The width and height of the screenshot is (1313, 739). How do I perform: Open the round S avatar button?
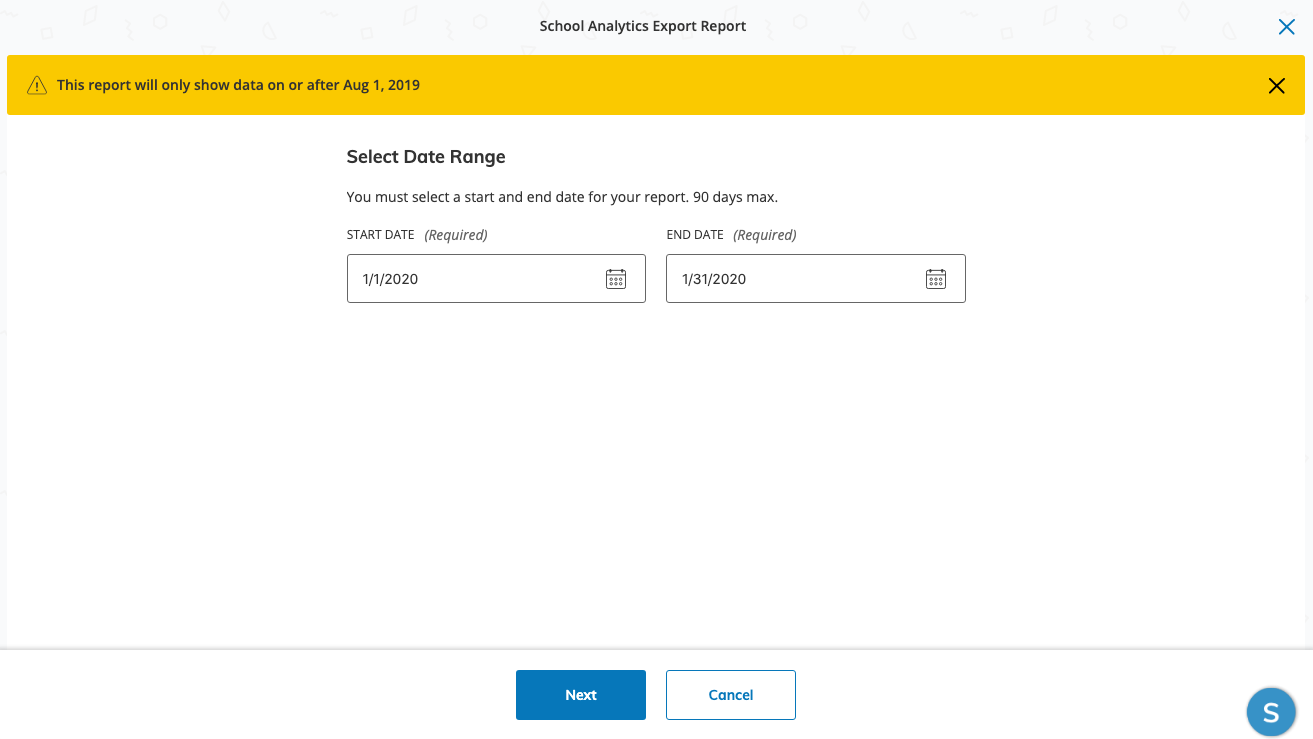1271,712
